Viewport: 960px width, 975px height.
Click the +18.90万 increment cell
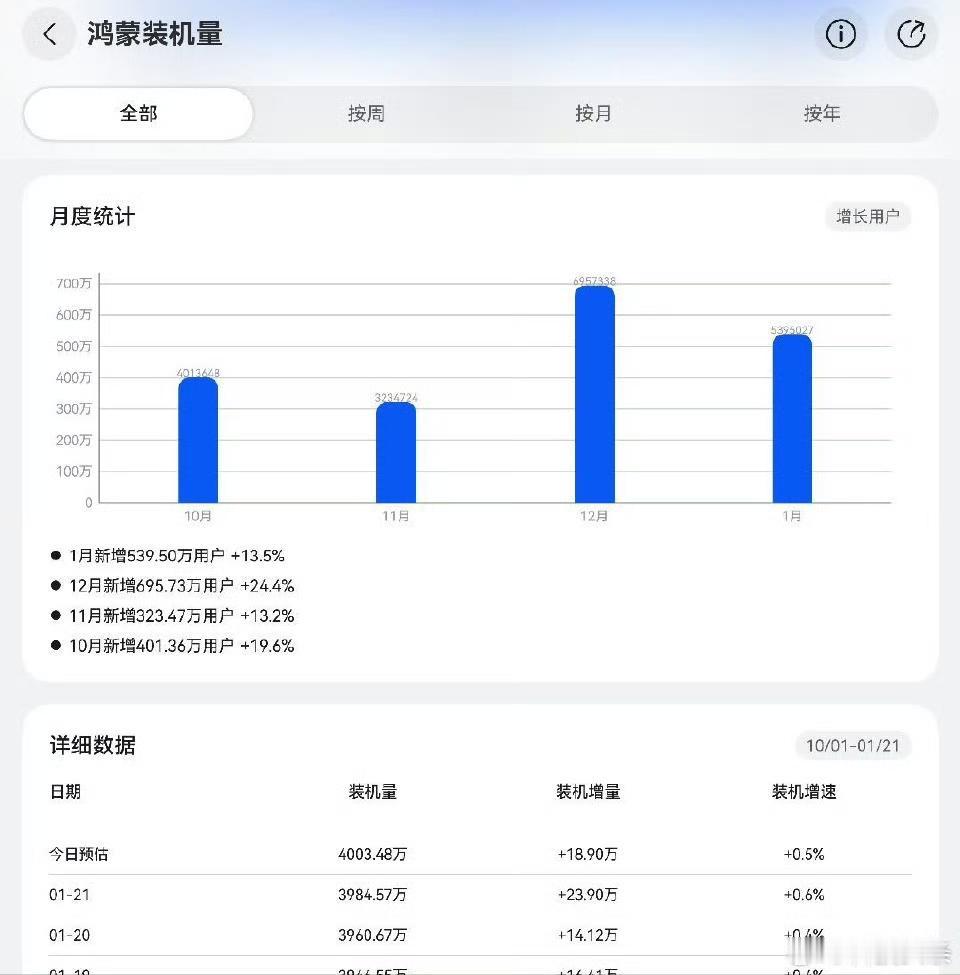click(588, 854)
